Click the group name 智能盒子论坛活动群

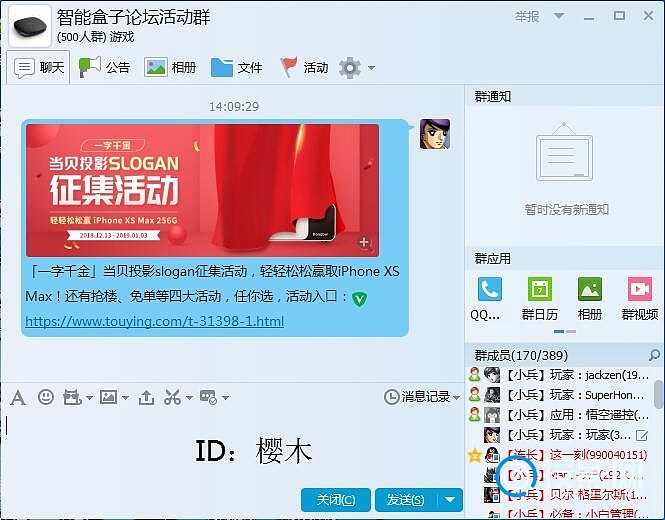(134, 18)
